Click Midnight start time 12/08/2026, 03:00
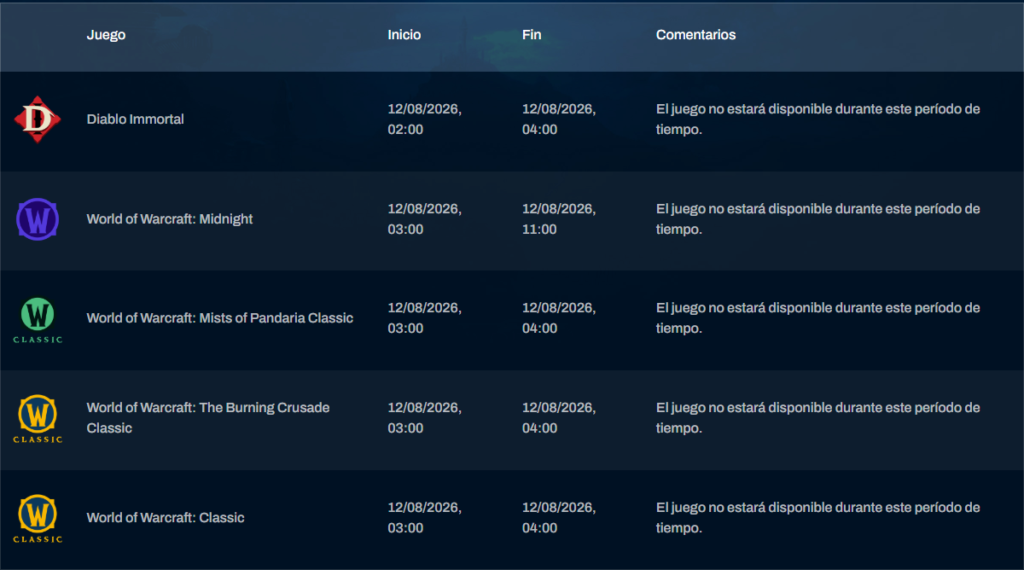The image size is (1024, 570). pos(424,219)
